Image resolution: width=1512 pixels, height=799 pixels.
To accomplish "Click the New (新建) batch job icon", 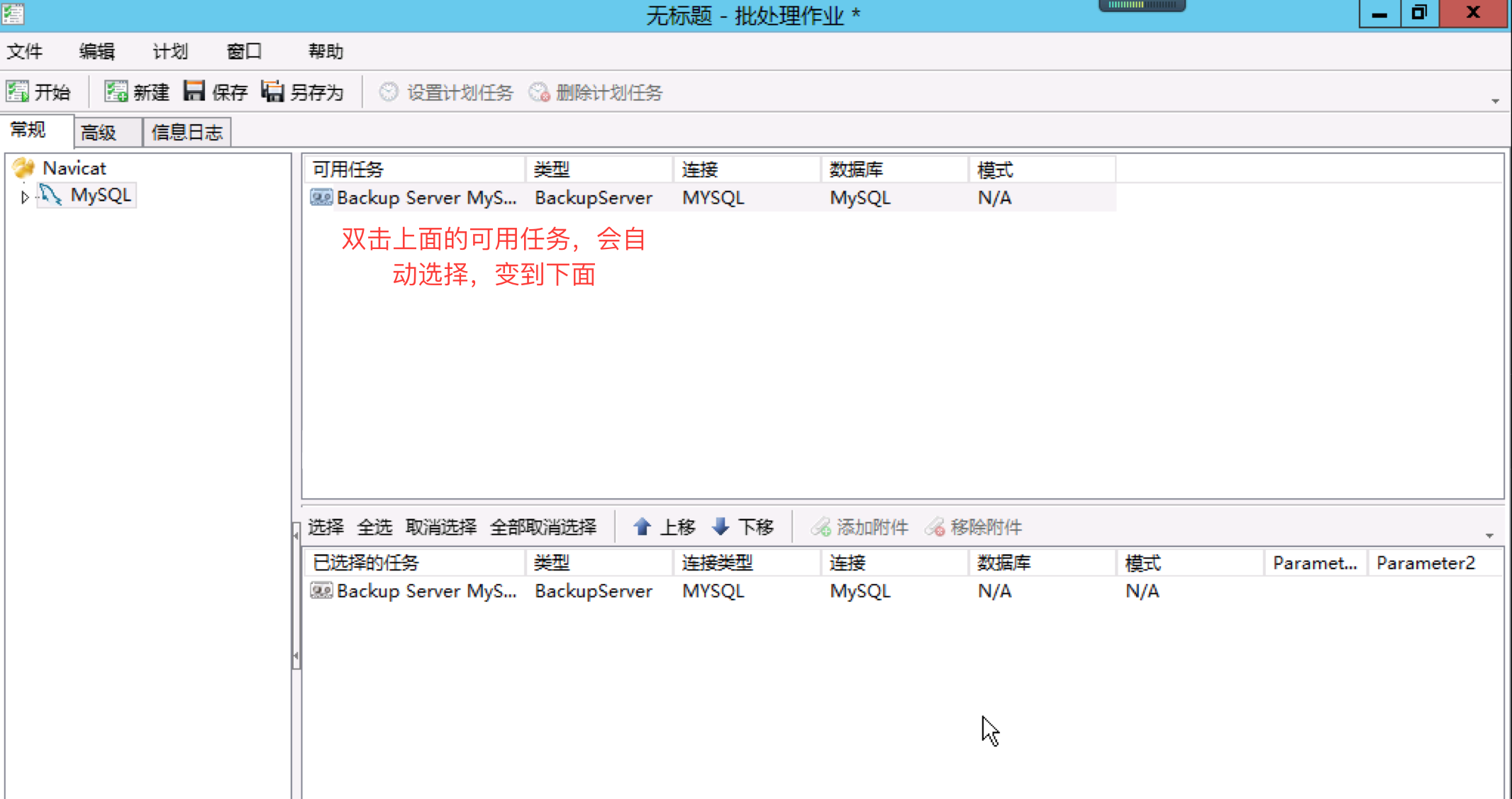I will pos(116,92).
